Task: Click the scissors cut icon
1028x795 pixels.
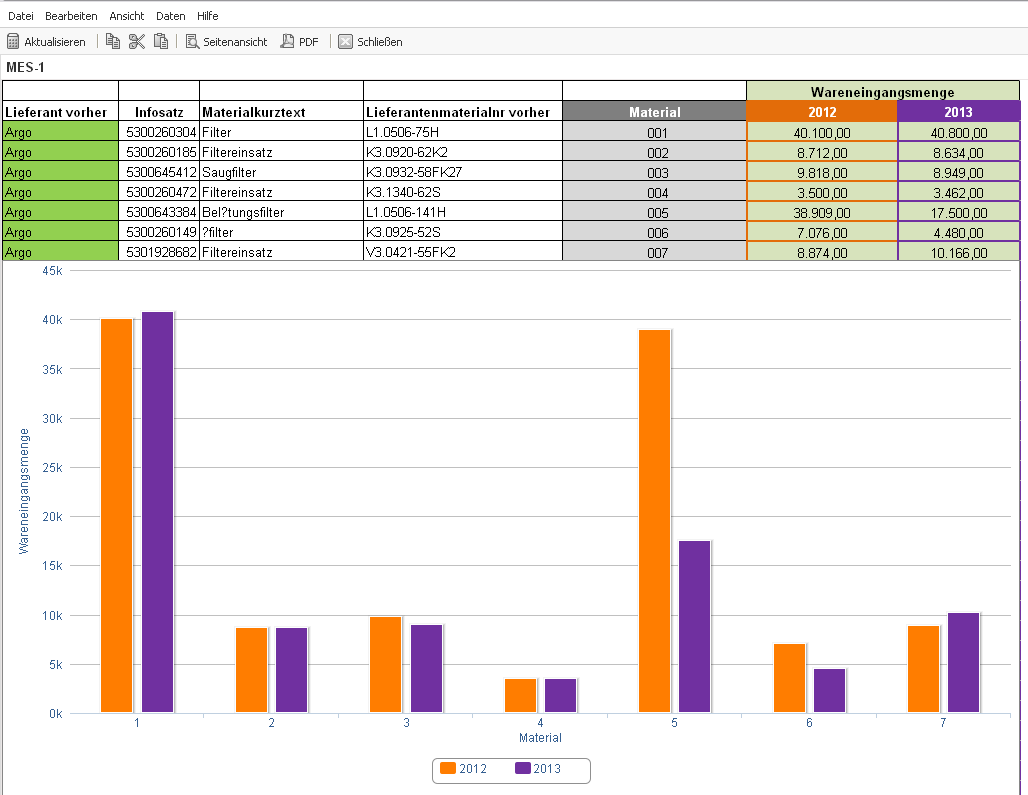Action: tap(136, 41)
